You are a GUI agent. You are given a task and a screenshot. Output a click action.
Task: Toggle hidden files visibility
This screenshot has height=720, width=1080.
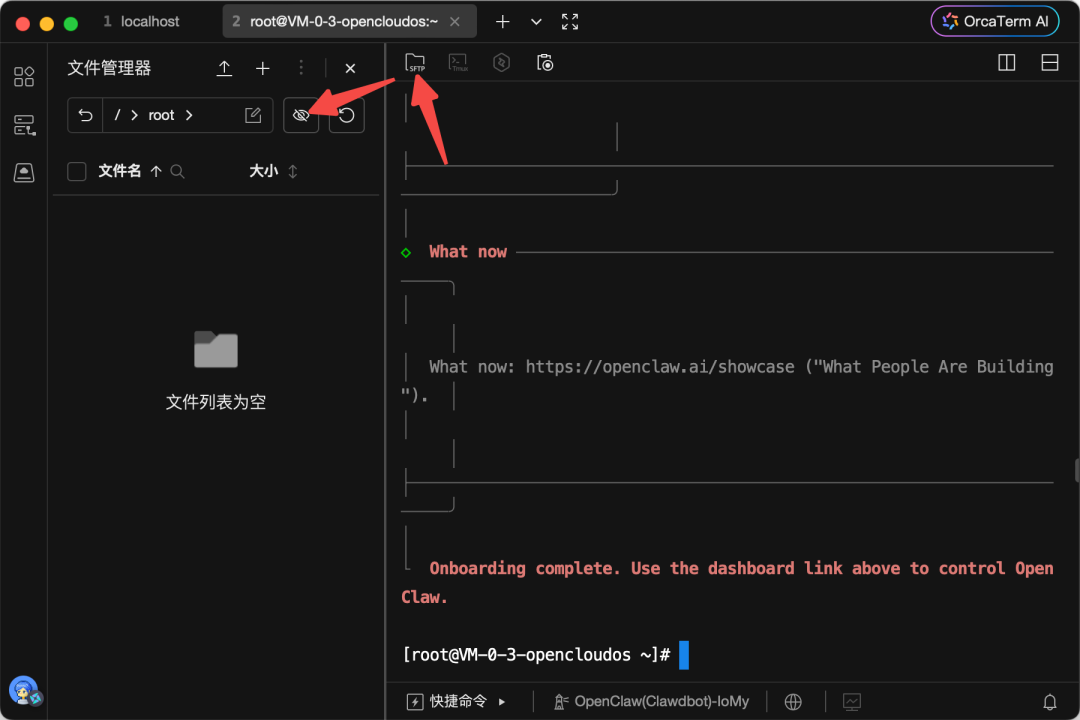tap(301, 115)
